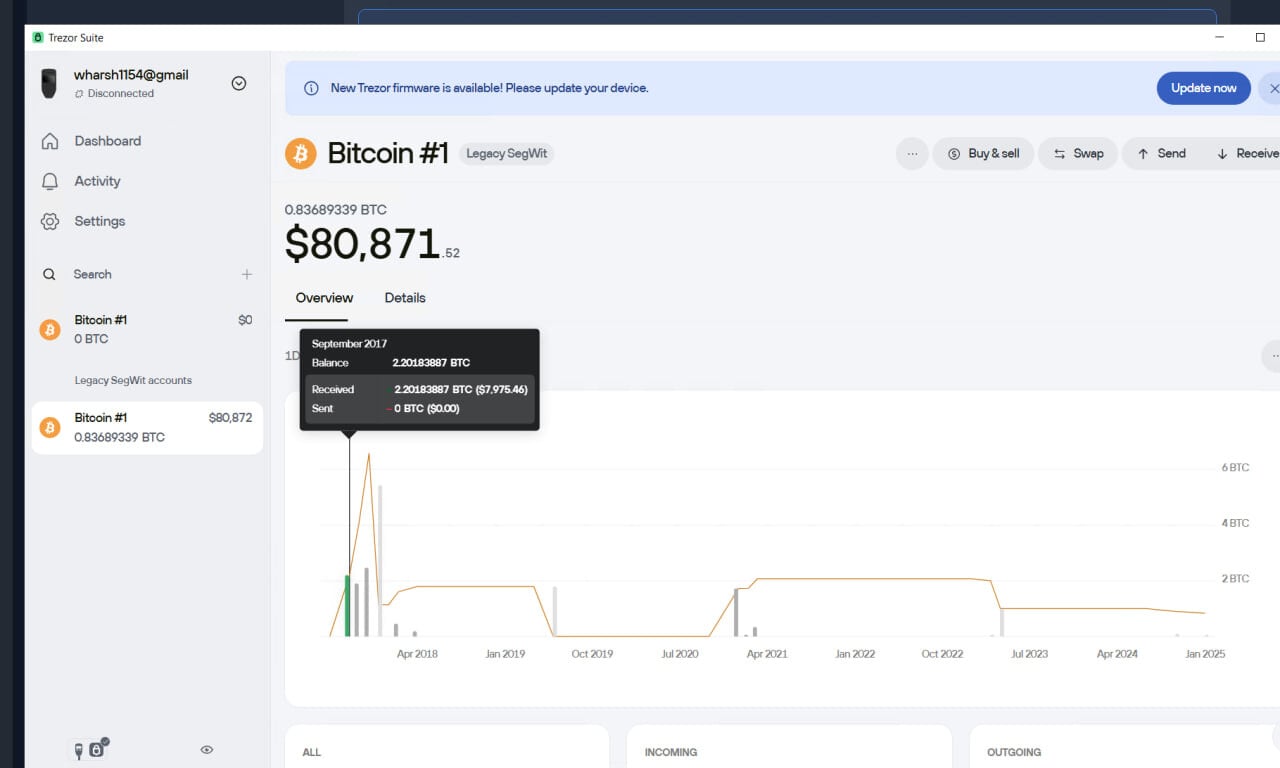Click the lock badge icon at sidebar bottom
The image size is (1280, 768).
point(97,748)
